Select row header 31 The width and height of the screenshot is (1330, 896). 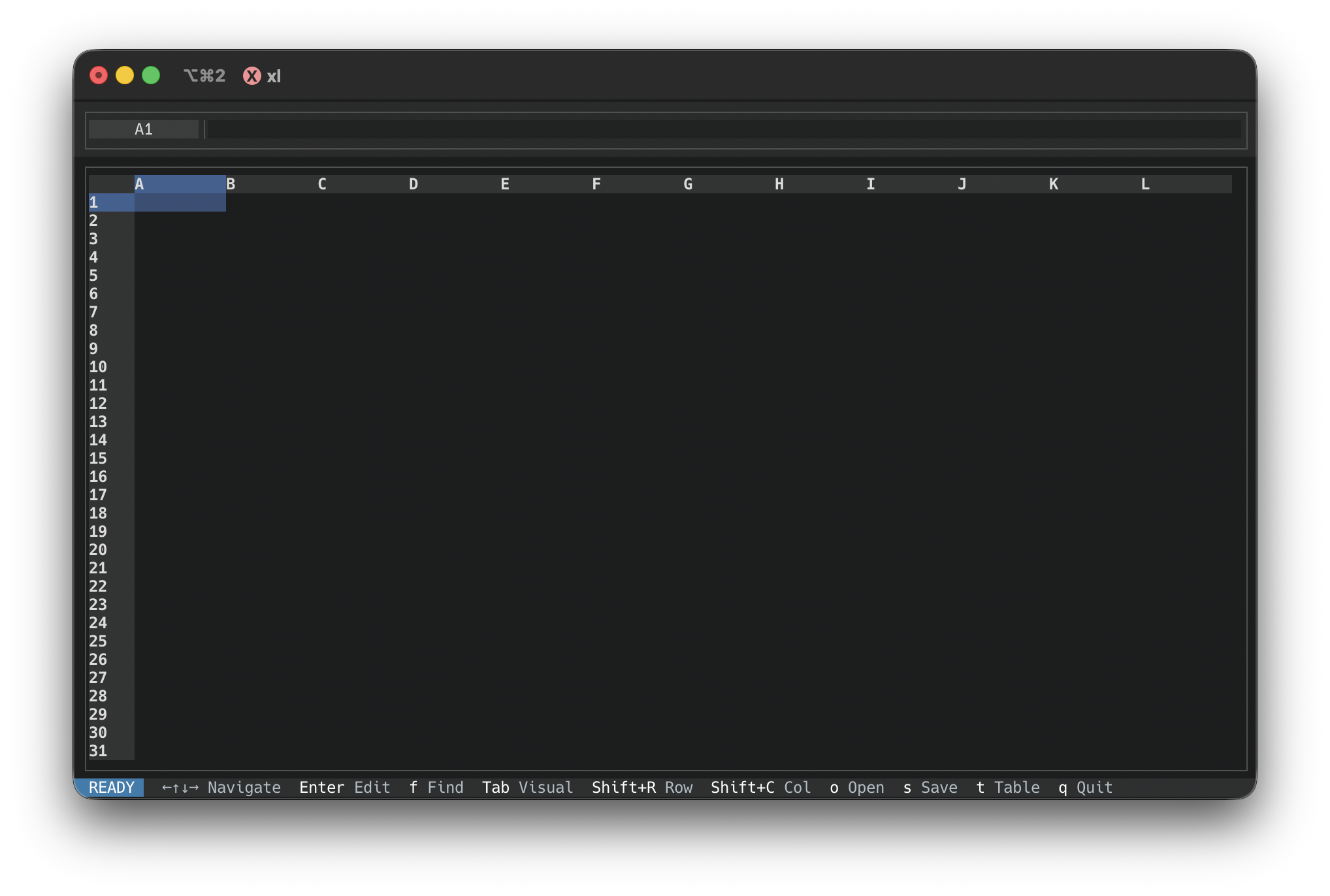[112, 751]
